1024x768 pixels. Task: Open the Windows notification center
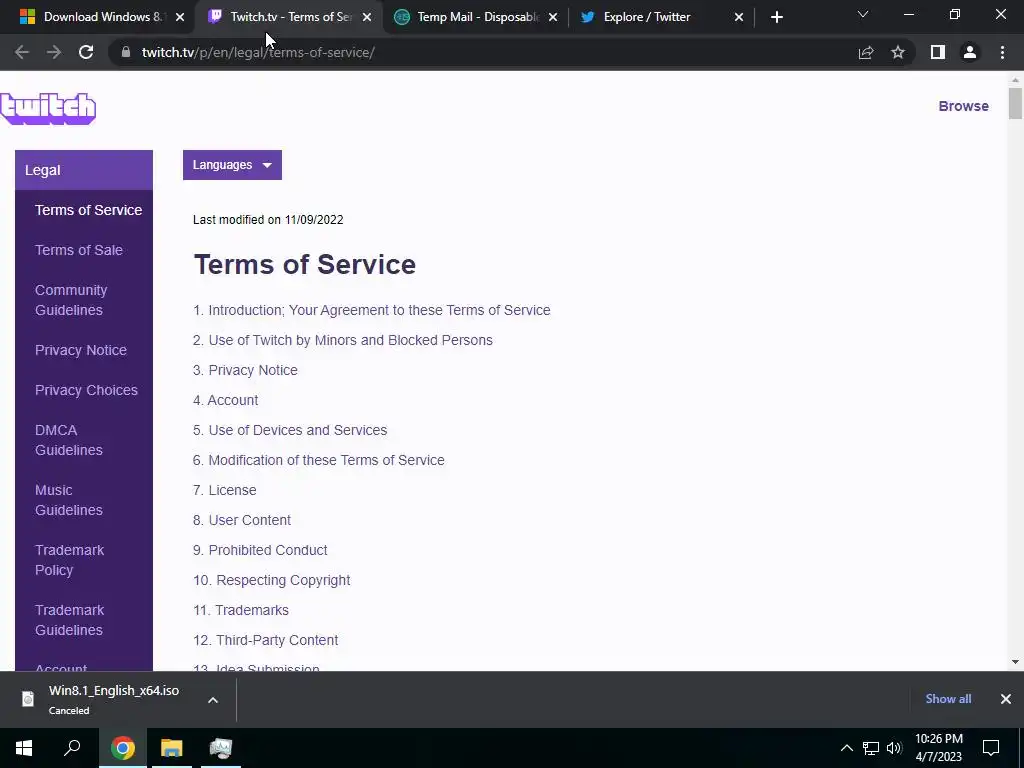(991, 748)
